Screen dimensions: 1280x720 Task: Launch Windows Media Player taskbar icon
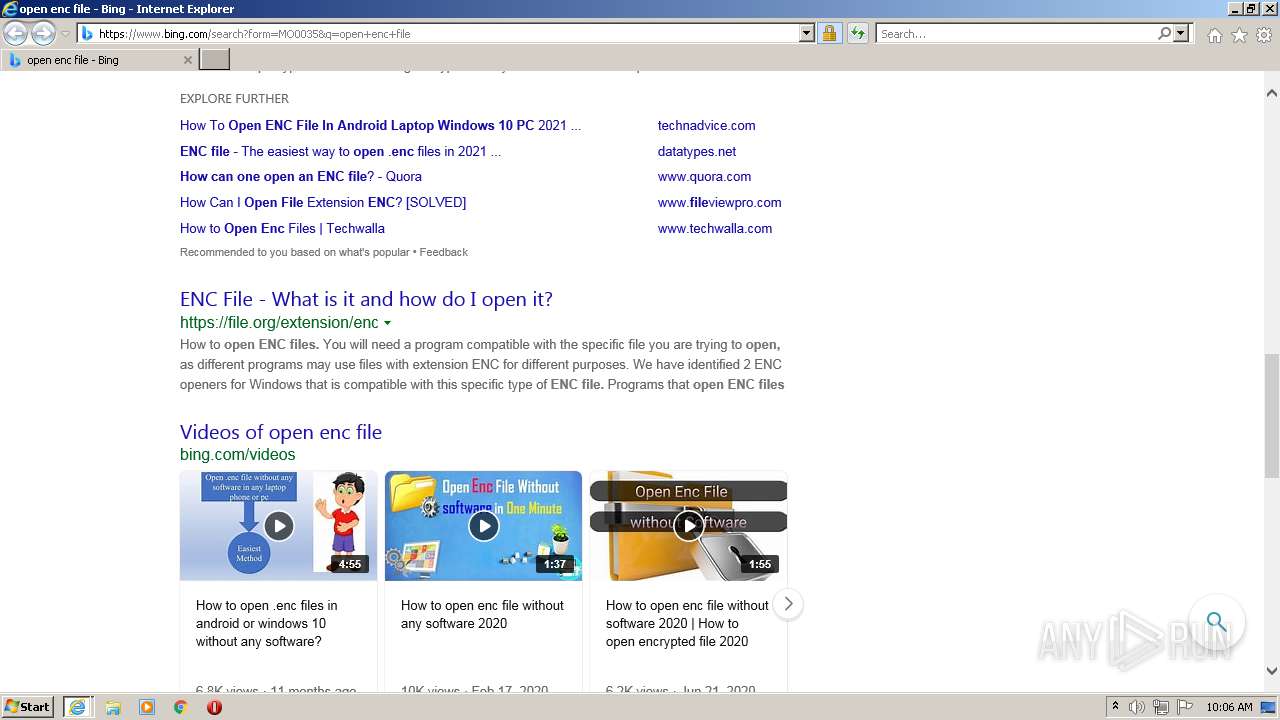tap(147, 707)
